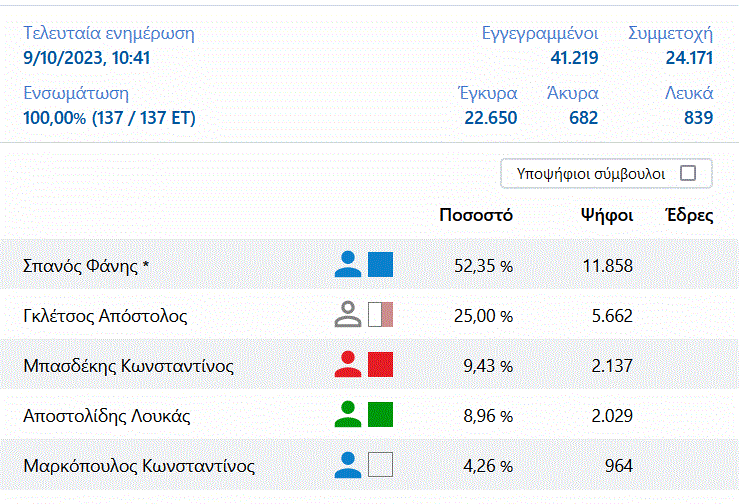Open candidate Αποστολίδης Λουκάς row

[x=106, y=416]
